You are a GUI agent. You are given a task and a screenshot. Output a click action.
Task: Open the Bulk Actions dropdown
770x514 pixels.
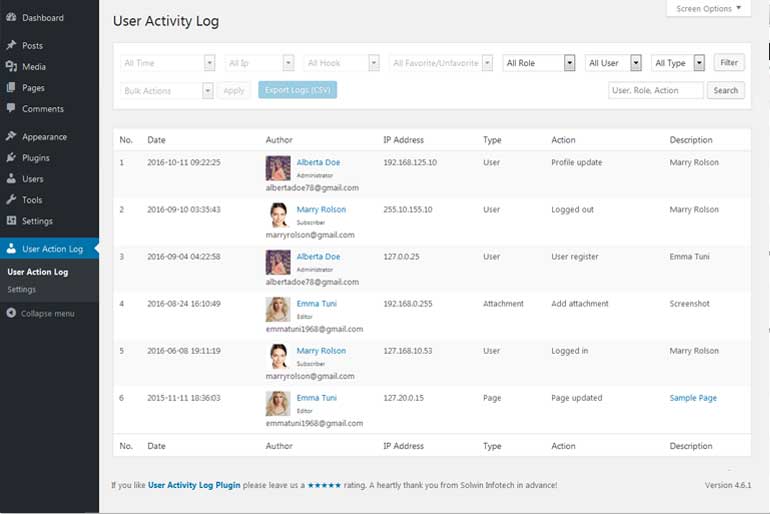click(x=167, y=91)
